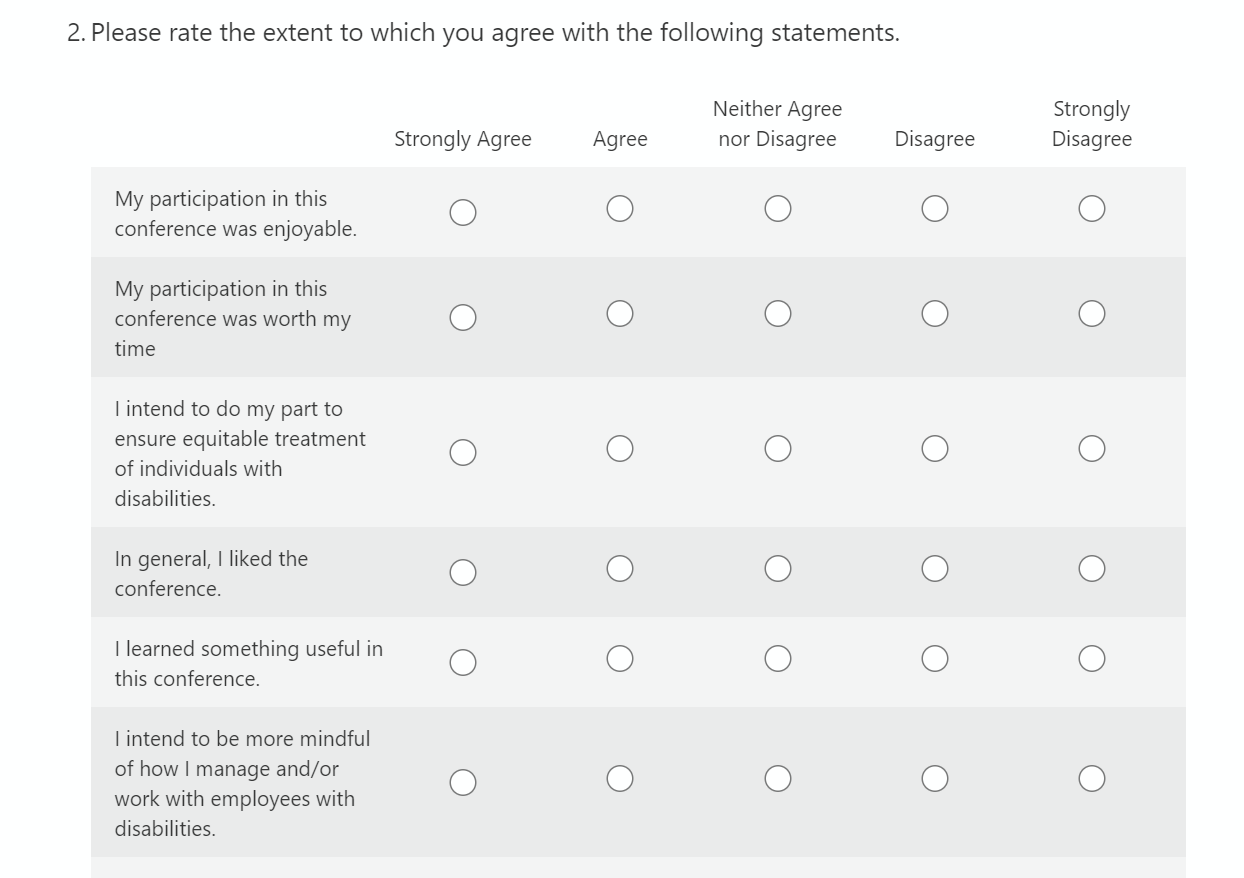Choose Agree for conference was enjoyable
This screenshot has height=878, width=1244.
620,208
